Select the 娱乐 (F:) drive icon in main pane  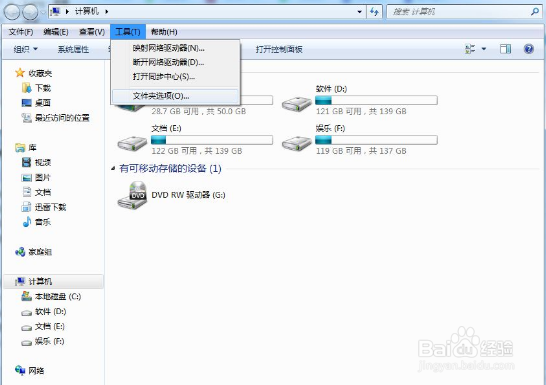click(x=297, y=143)
